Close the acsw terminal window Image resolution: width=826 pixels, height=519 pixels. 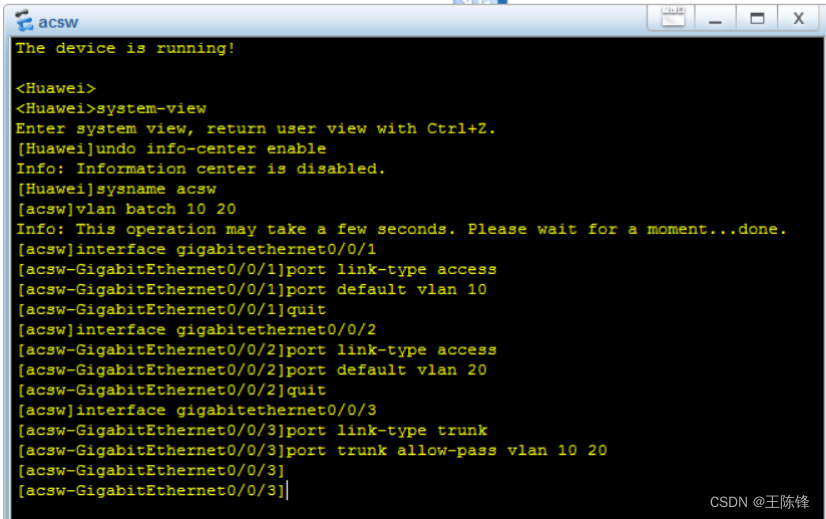[x=798, y=18]
